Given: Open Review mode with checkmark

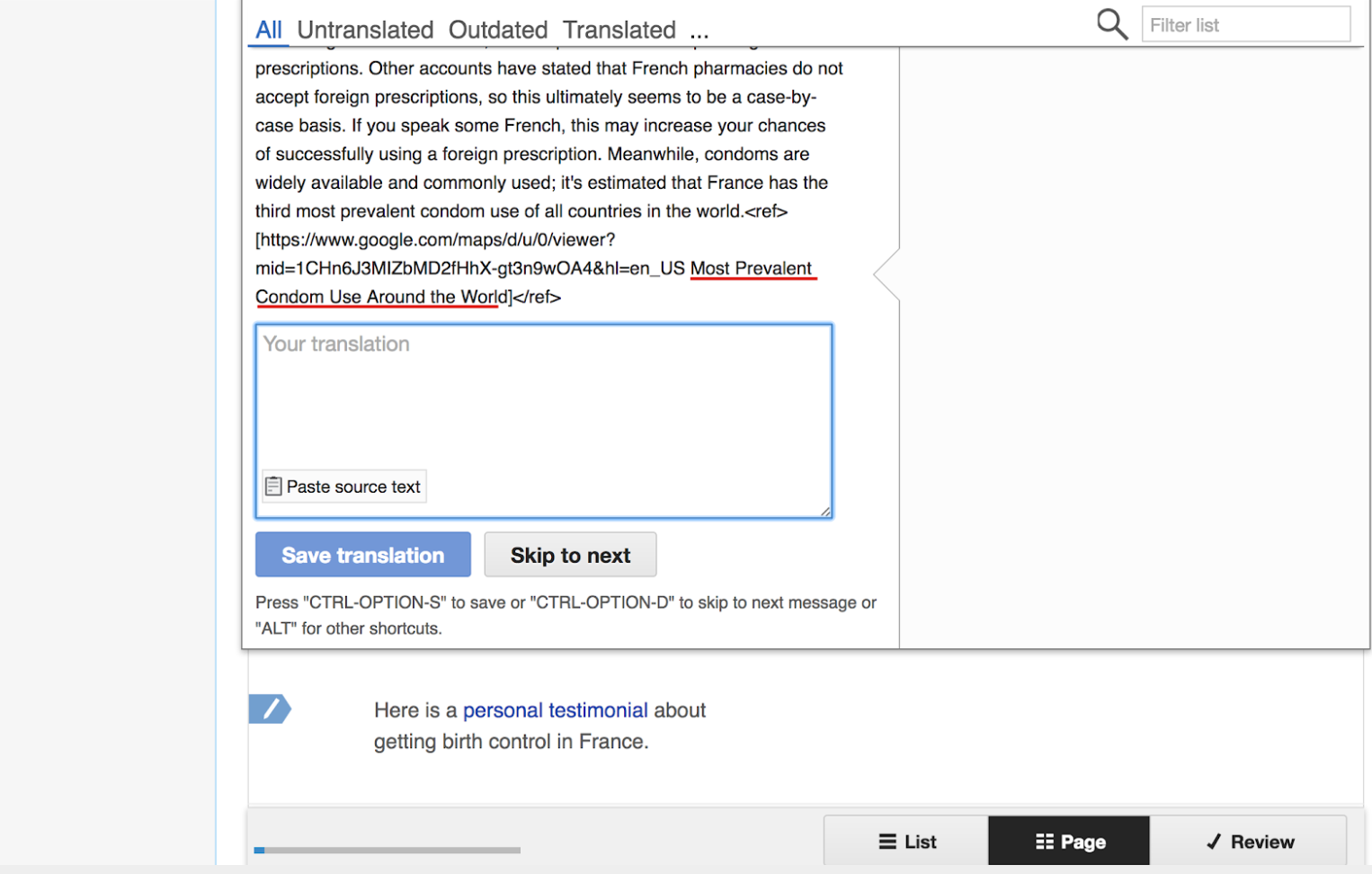Looking at the screenshot, I should (1249, 842).
